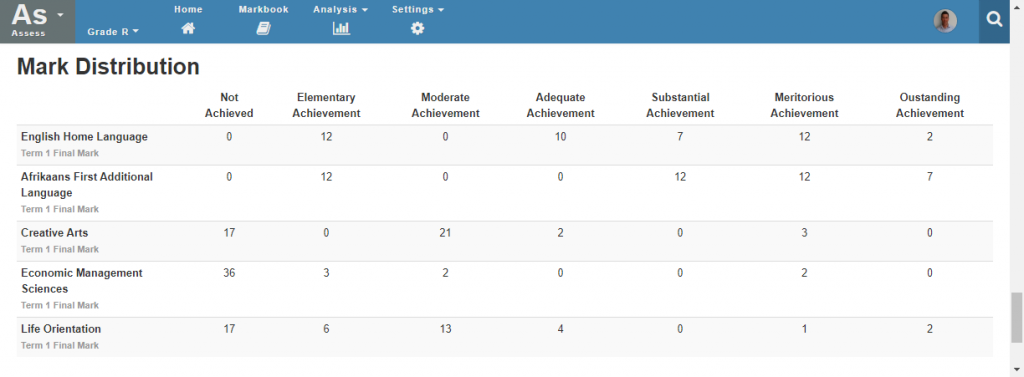Click Term 1 Final Mark under Life Orientation

click(60, 346)
